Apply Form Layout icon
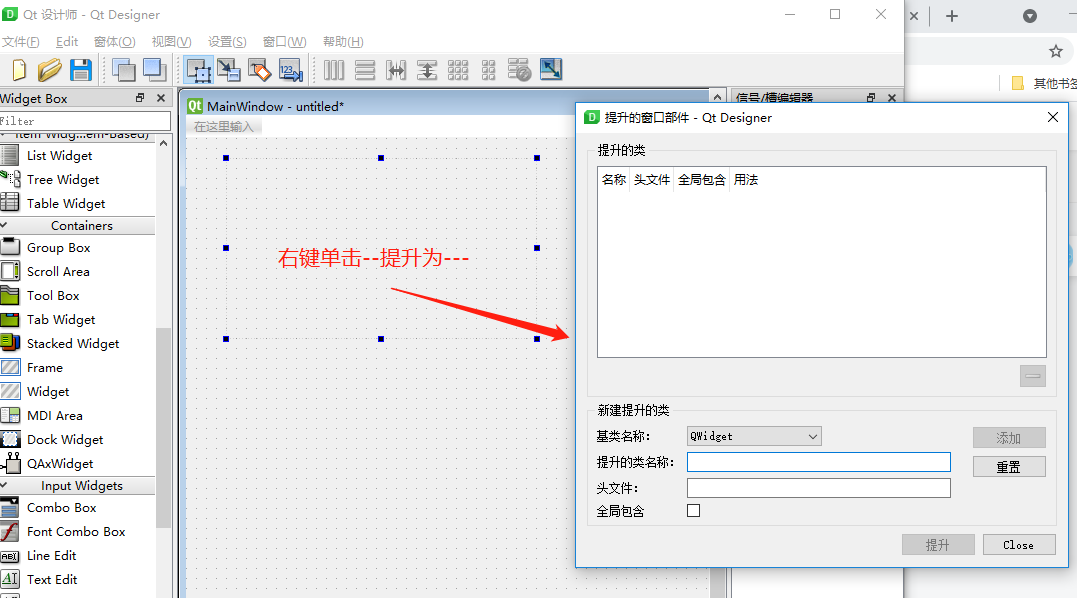1077x598 pixels. (x=488, y=70)
